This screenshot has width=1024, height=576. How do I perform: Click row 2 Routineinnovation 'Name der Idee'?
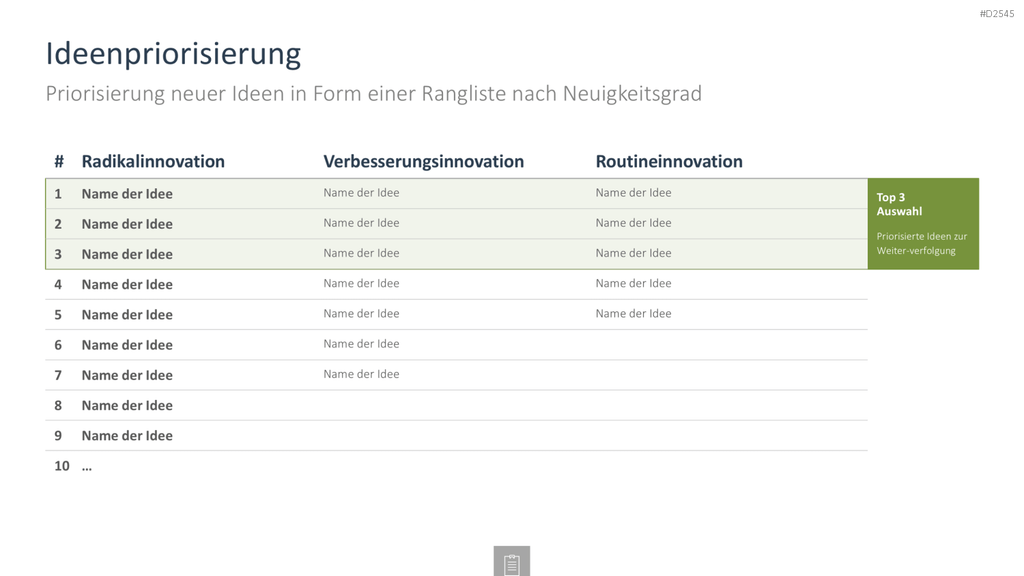(633, 223)
